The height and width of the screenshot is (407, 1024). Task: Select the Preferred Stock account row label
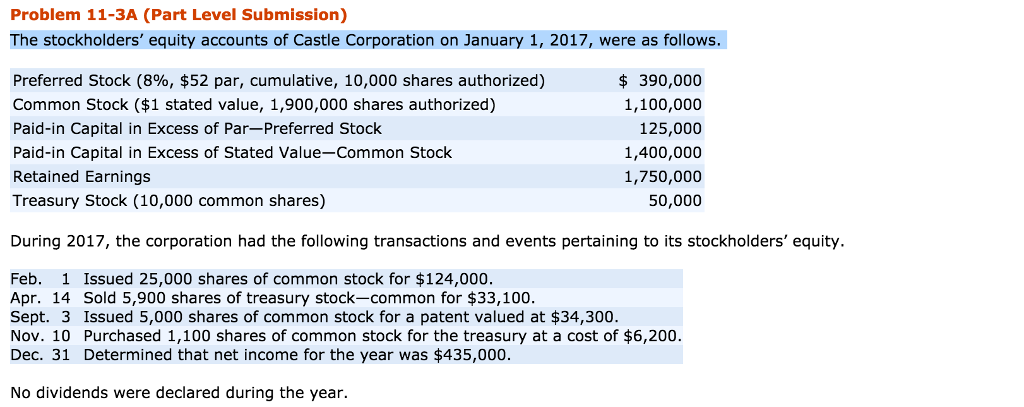click(x=279, y=80)
